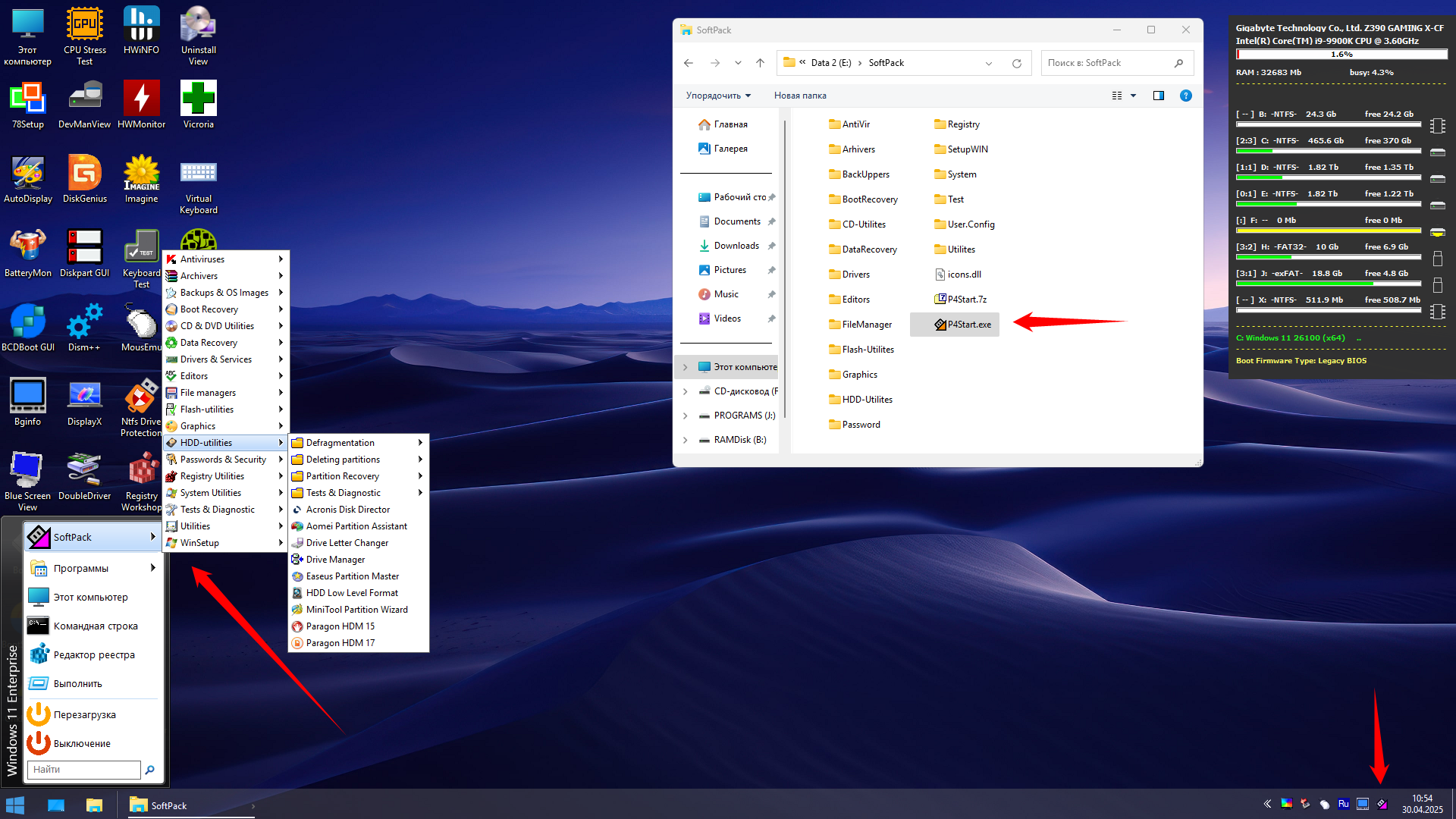Open Редактор реестра from start menu

tap(93, 654)
